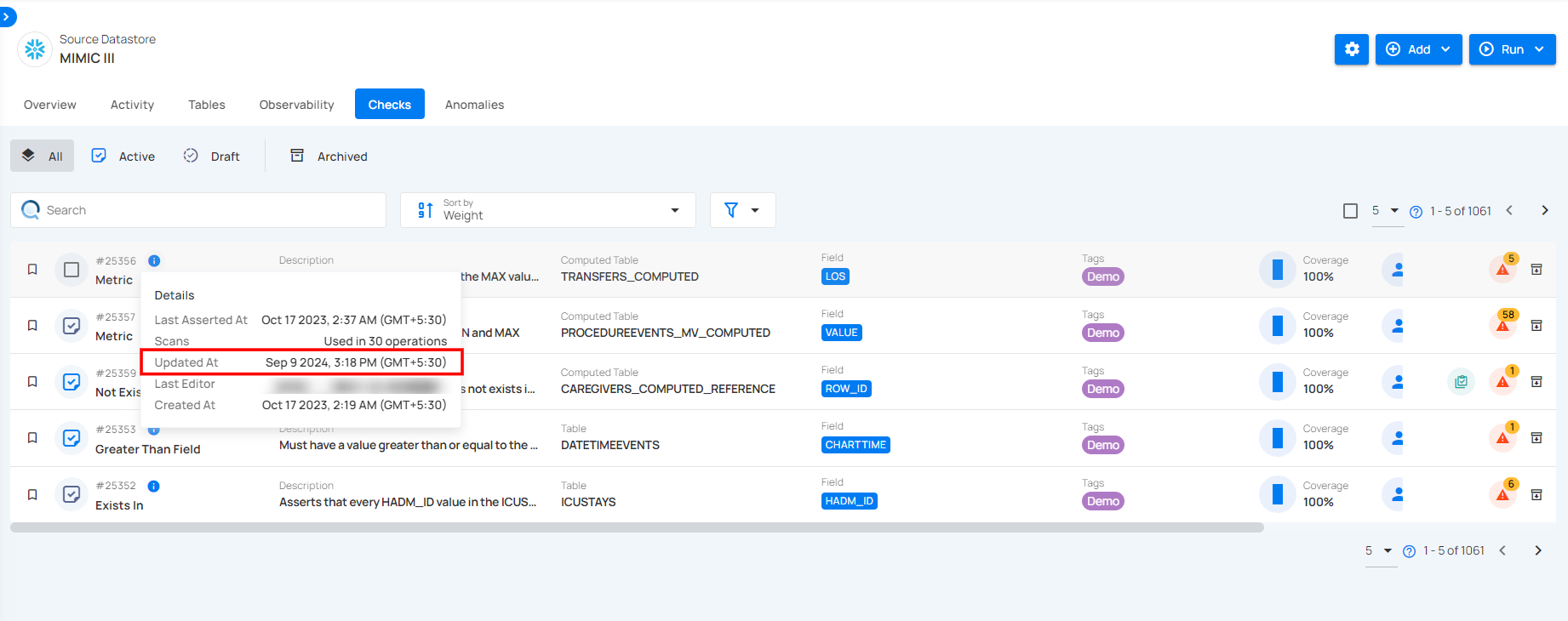Open anomalies warning for CAREGIVERS_COMPUTED_REFERENCE row
1568x621 pixels.
point(1503,381)
